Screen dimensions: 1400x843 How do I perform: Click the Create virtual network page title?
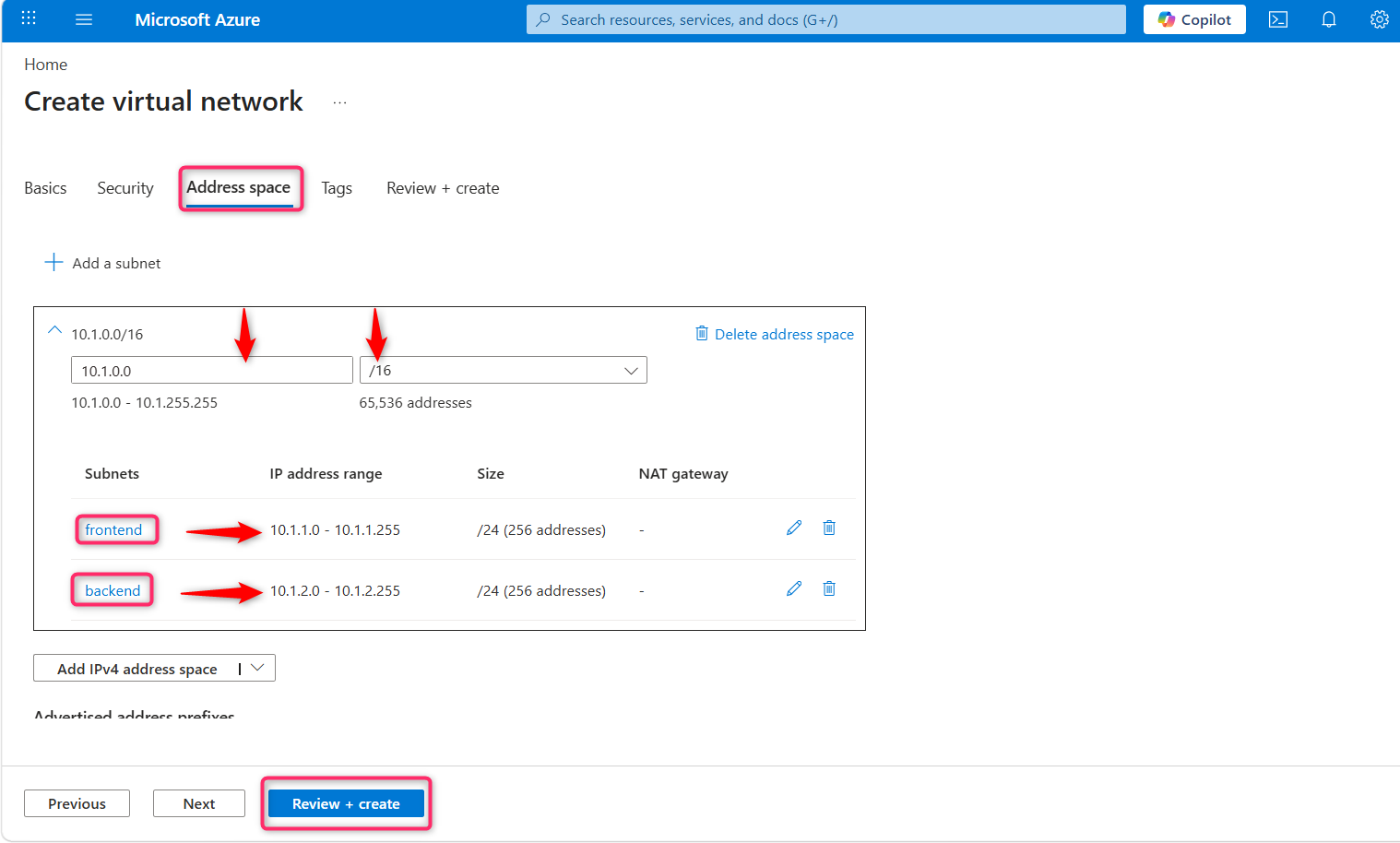[163, 101]
